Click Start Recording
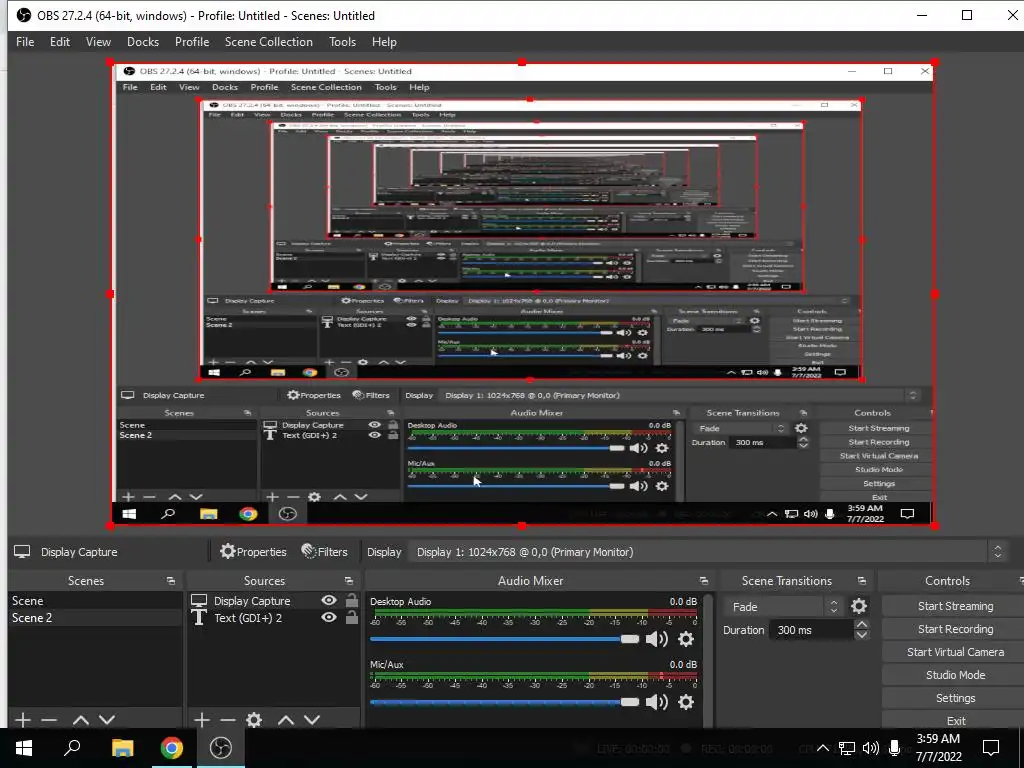Viewport: 1024px width, 768px height. (955, 629)
